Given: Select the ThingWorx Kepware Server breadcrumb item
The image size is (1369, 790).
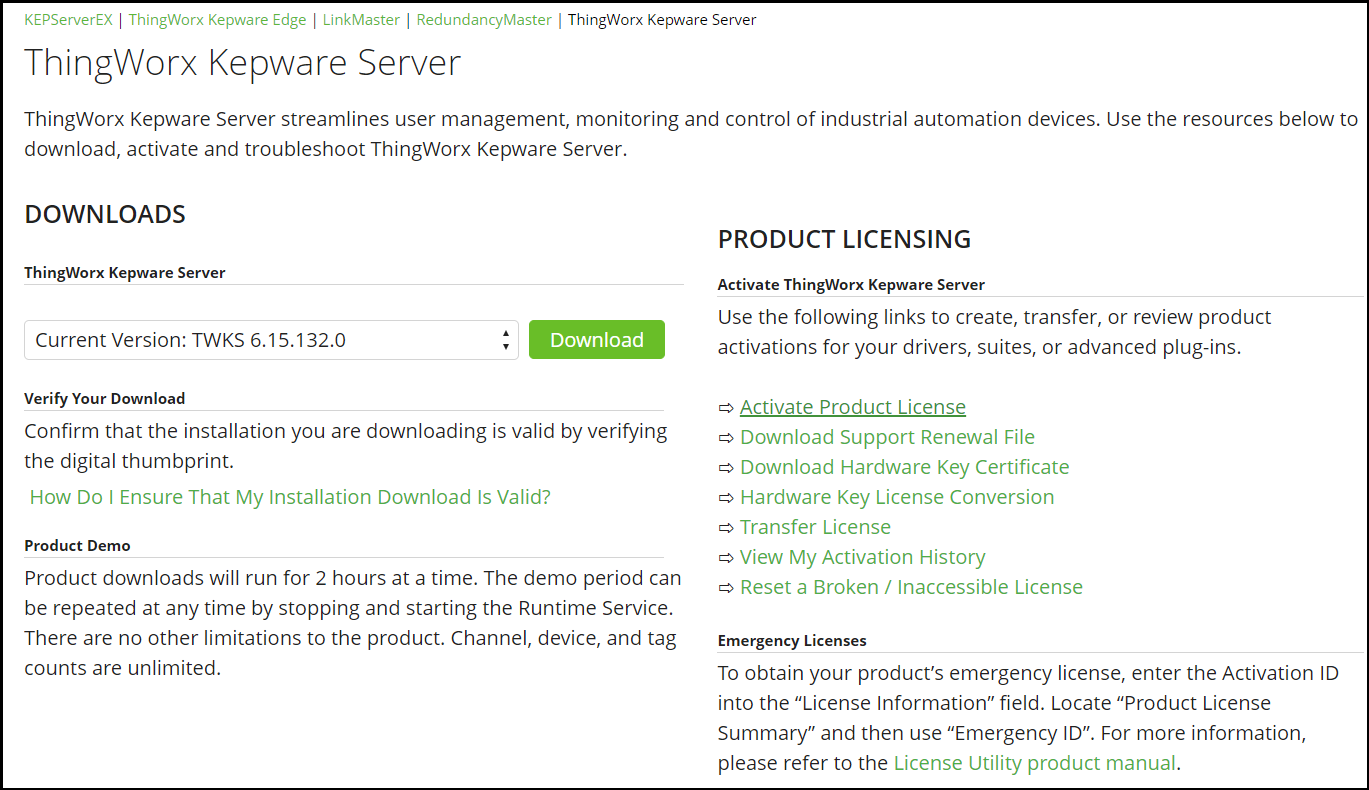Looking at the screenshot, I should coord(662,20).
